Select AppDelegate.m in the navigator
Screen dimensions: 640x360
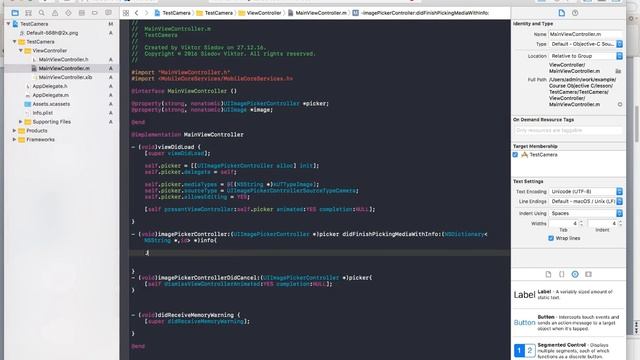click(x=51, y=95)
